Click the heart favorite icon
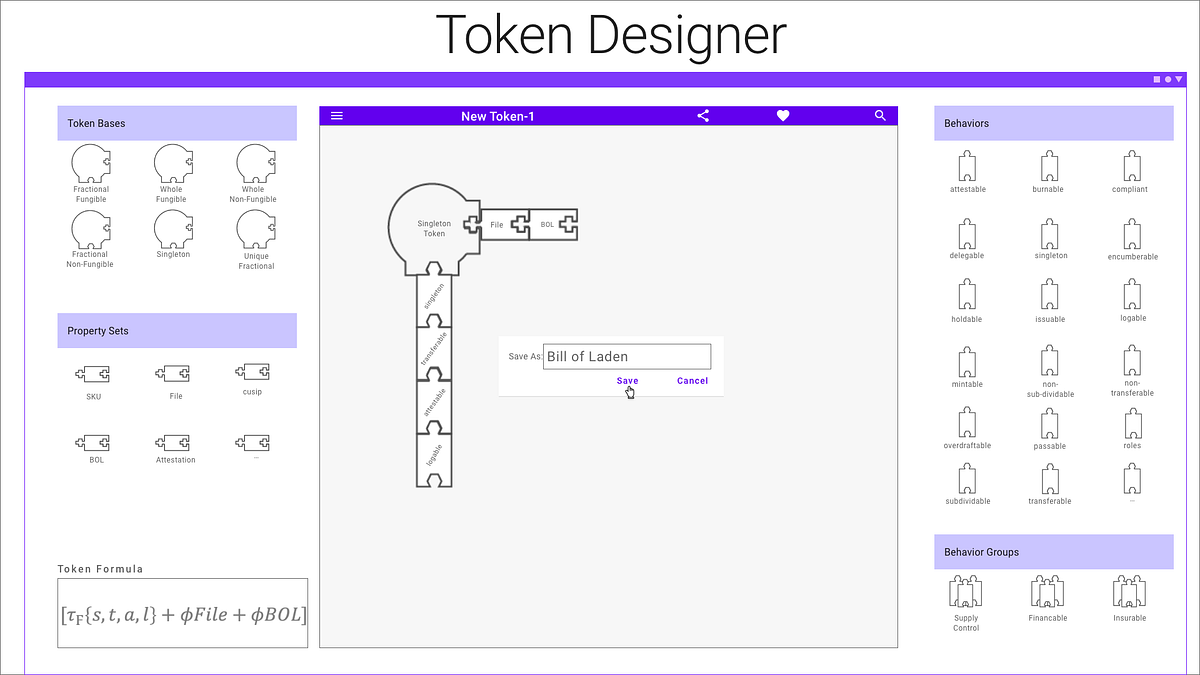 click(783, 115)
